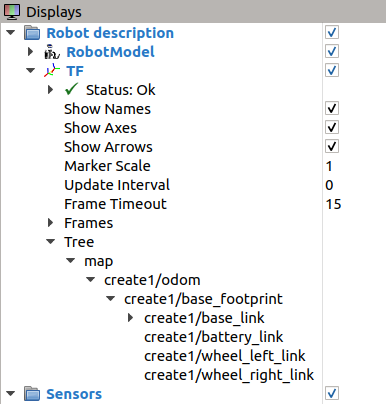
Task: Click the Show Names property label
Action: click(107, 109)
